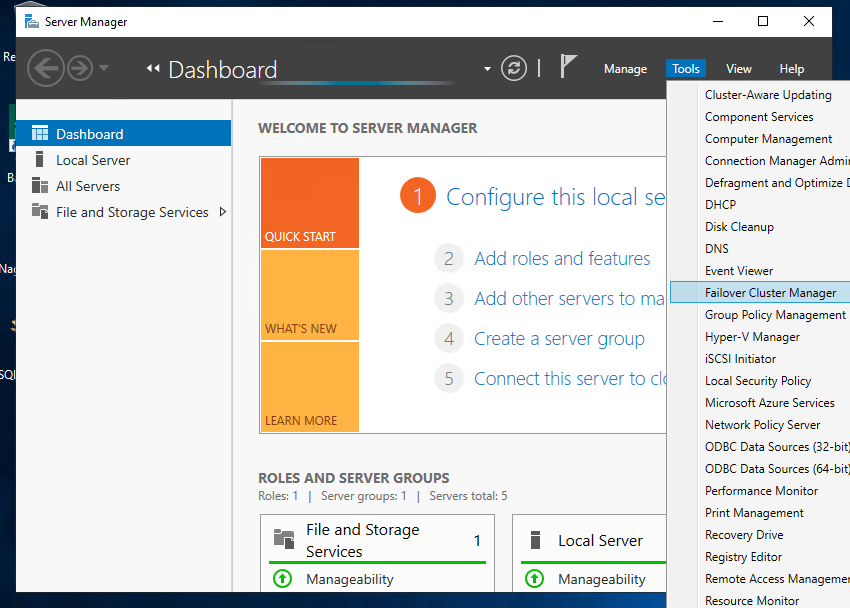Click Manageability under File and Storage Services
Screen dimensions: 850x608
[x=350, y=579]
